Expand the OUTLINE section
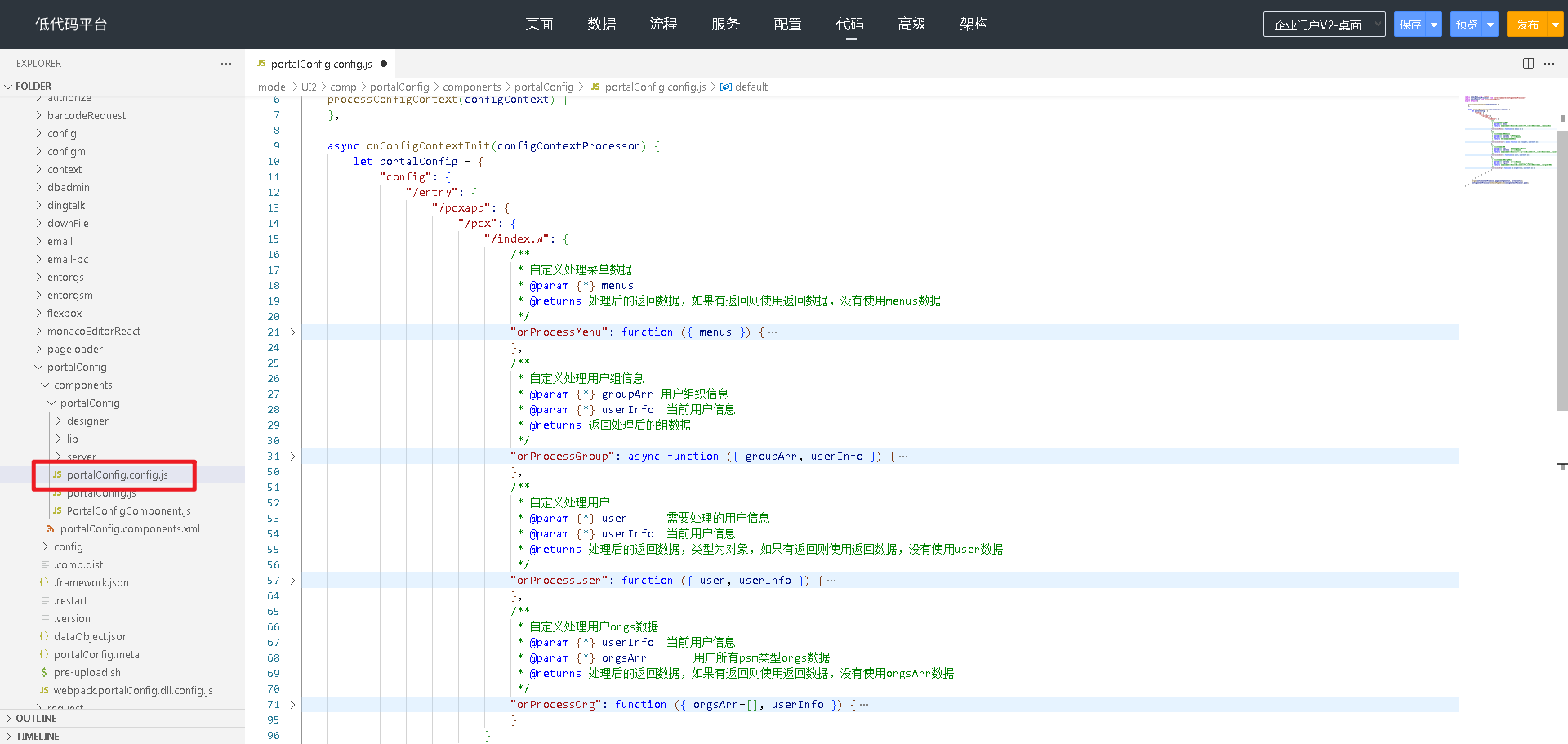Viewport: 1568px width, 744px height. coord(36,719)
